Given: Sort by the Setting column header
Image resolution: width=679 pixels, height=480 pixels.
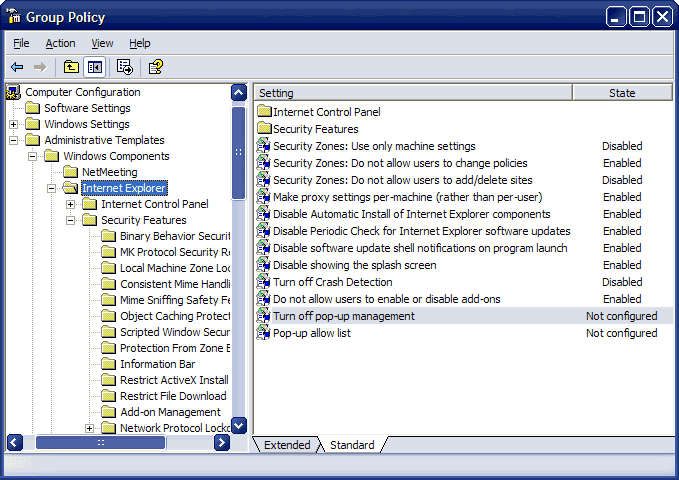Looking at the screenshot, I should (413, 93).
